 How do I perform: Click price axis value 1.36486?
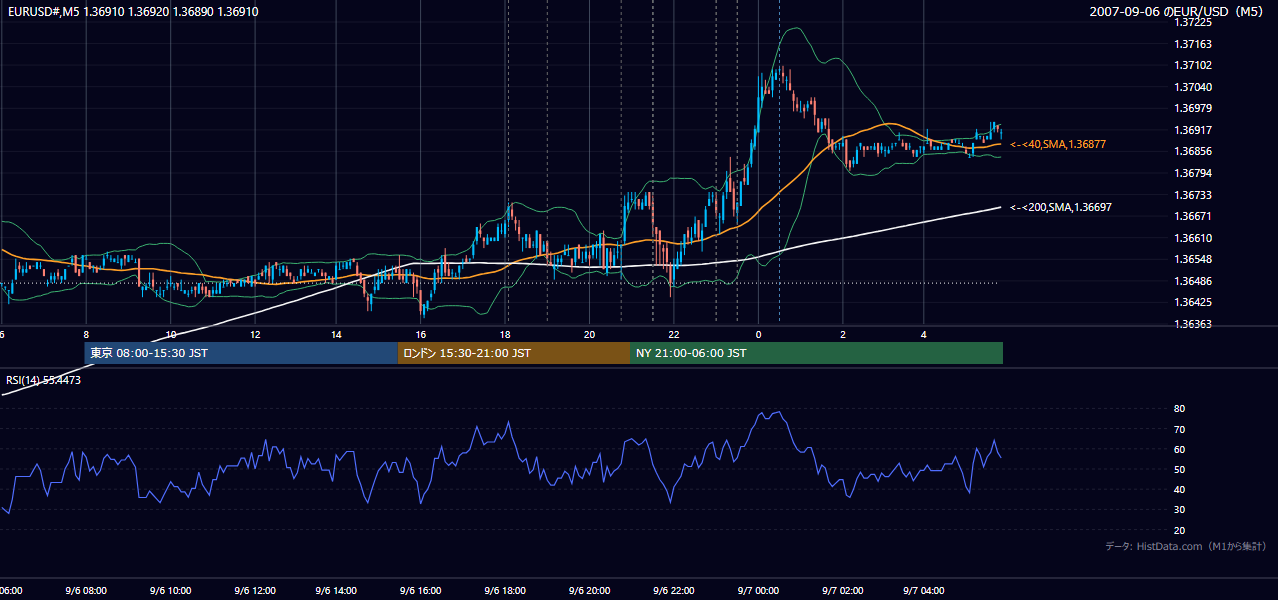pos(1193,281)
